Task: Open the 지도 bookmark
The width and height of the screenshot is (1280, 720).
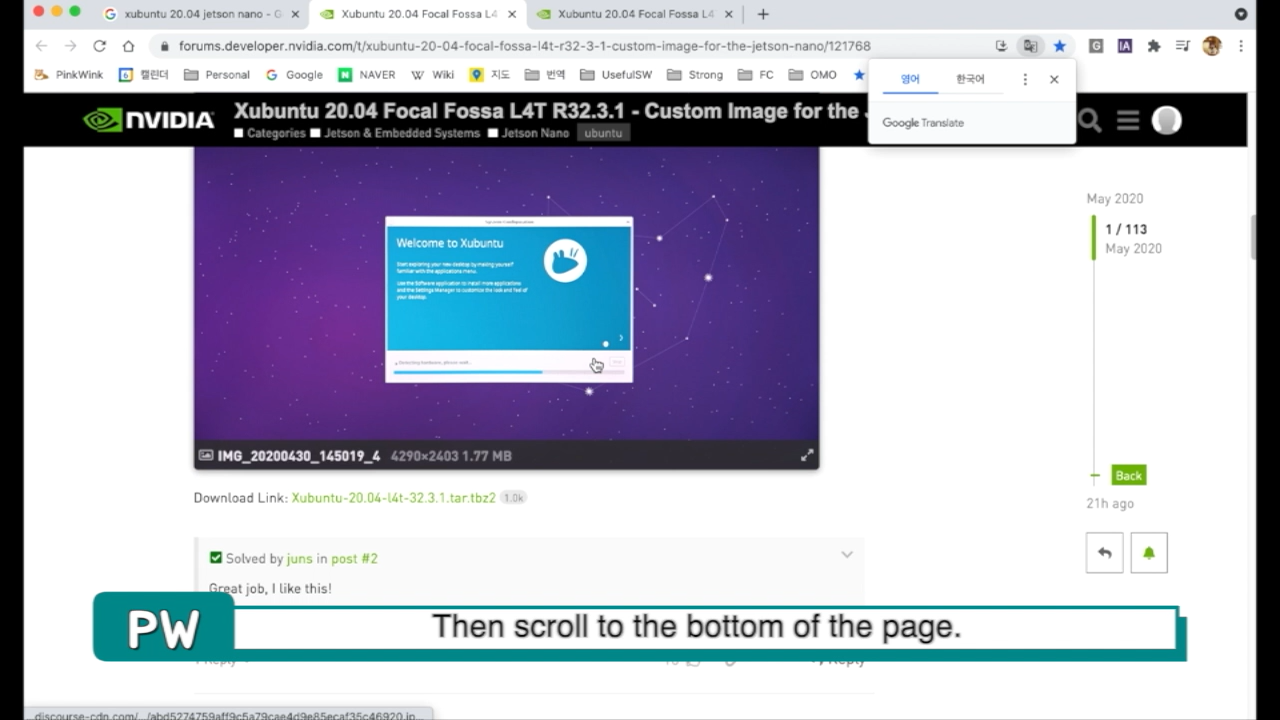Action: pyautogui.click(x=490, y=75)
